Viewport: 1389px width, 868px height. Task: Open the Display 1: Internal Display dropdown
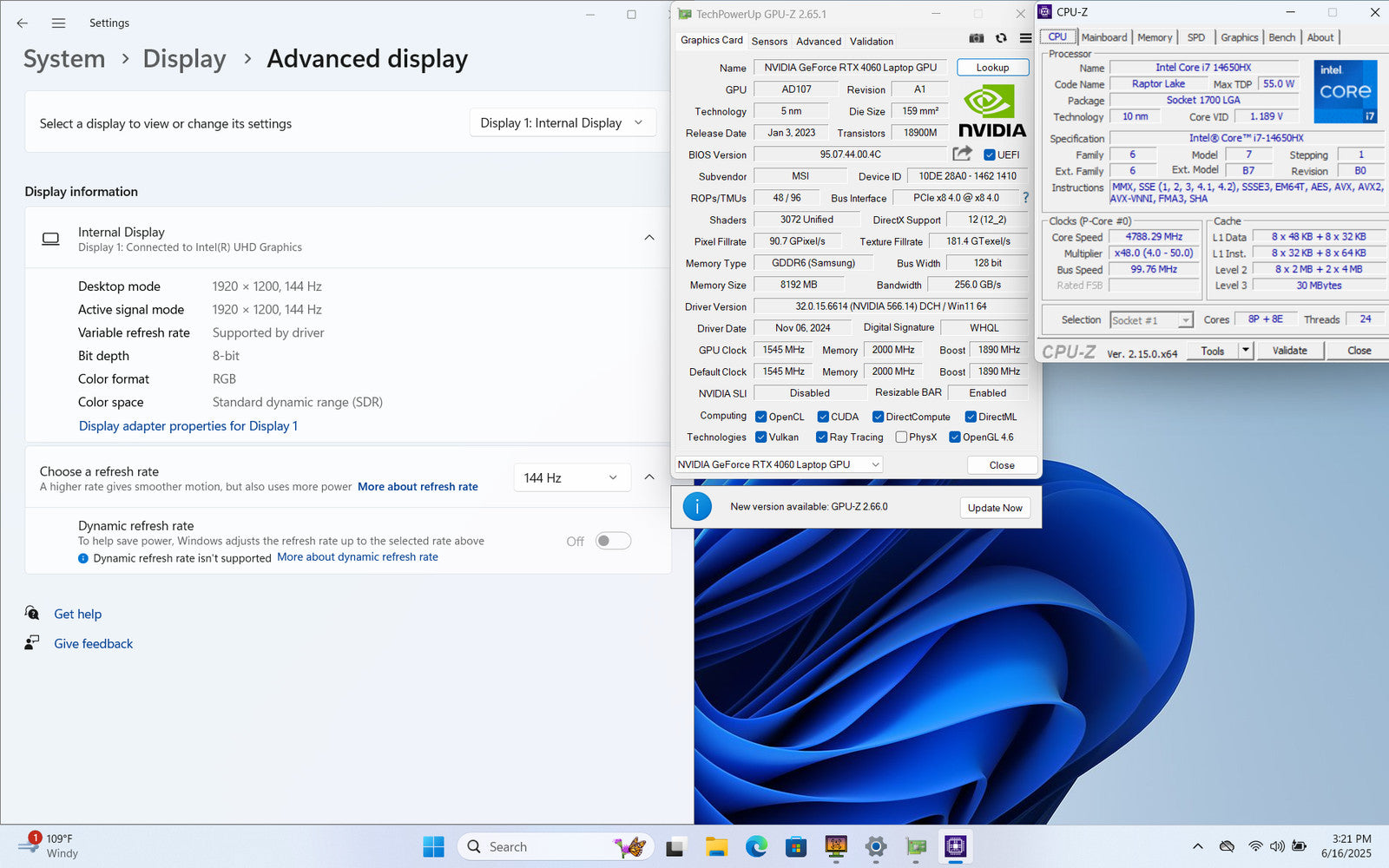562,123
